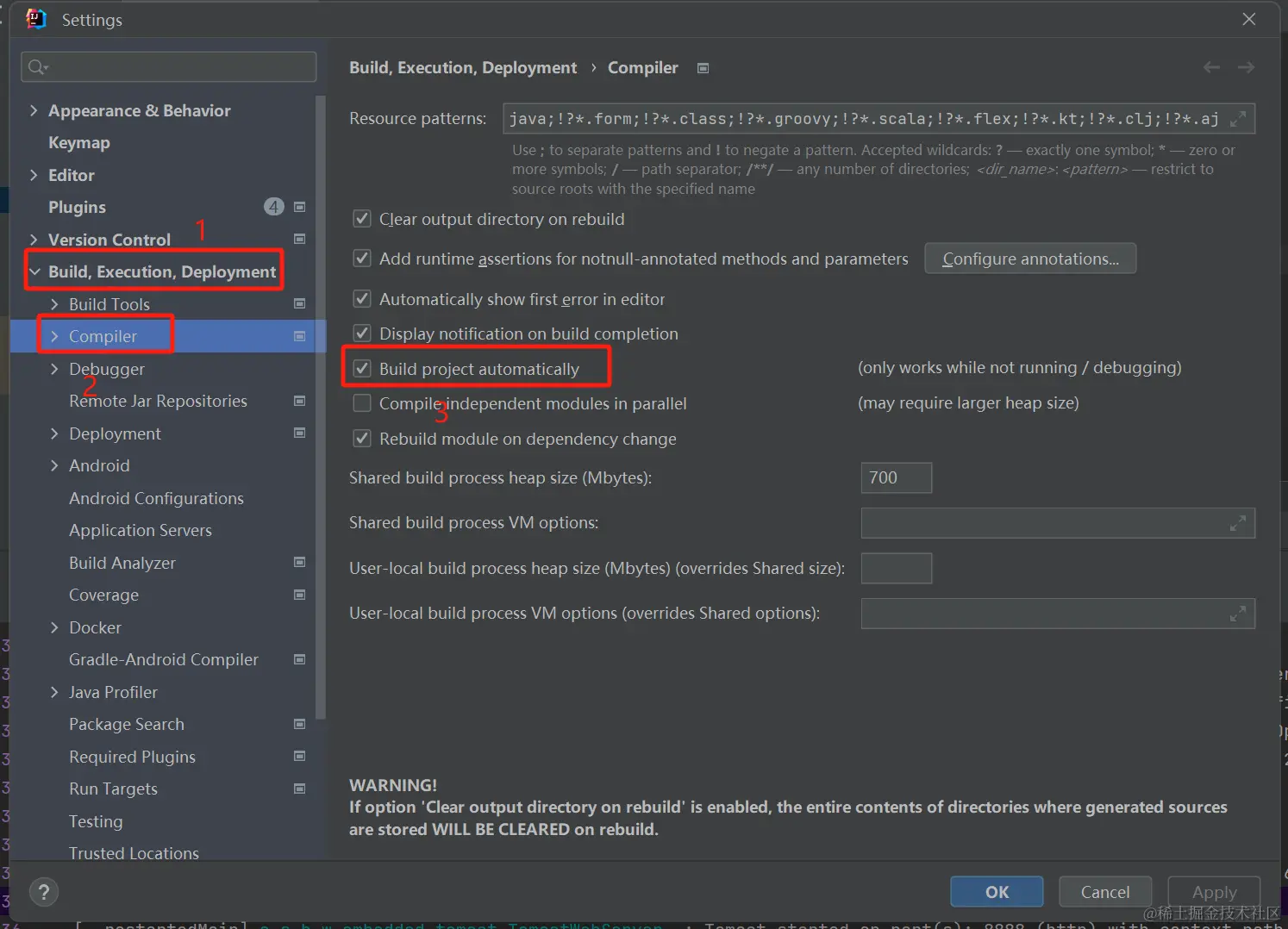Viewport: 1288px width, 929px height.
Task: Enable Compile independent modules in parallel
Action: pos(362,403)
